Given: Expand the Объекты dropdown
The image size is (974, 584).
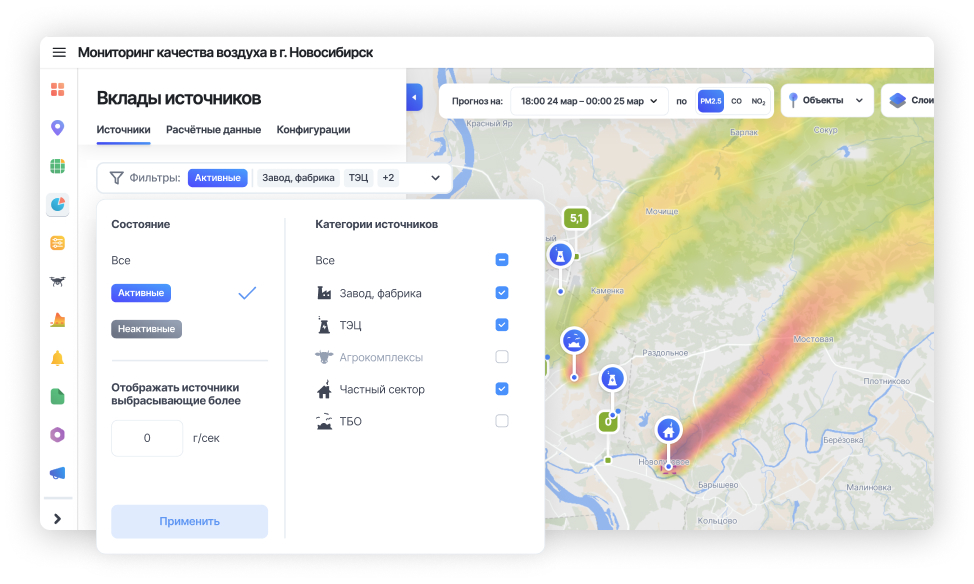Looking at the screenshot, I should click(827, 101).
